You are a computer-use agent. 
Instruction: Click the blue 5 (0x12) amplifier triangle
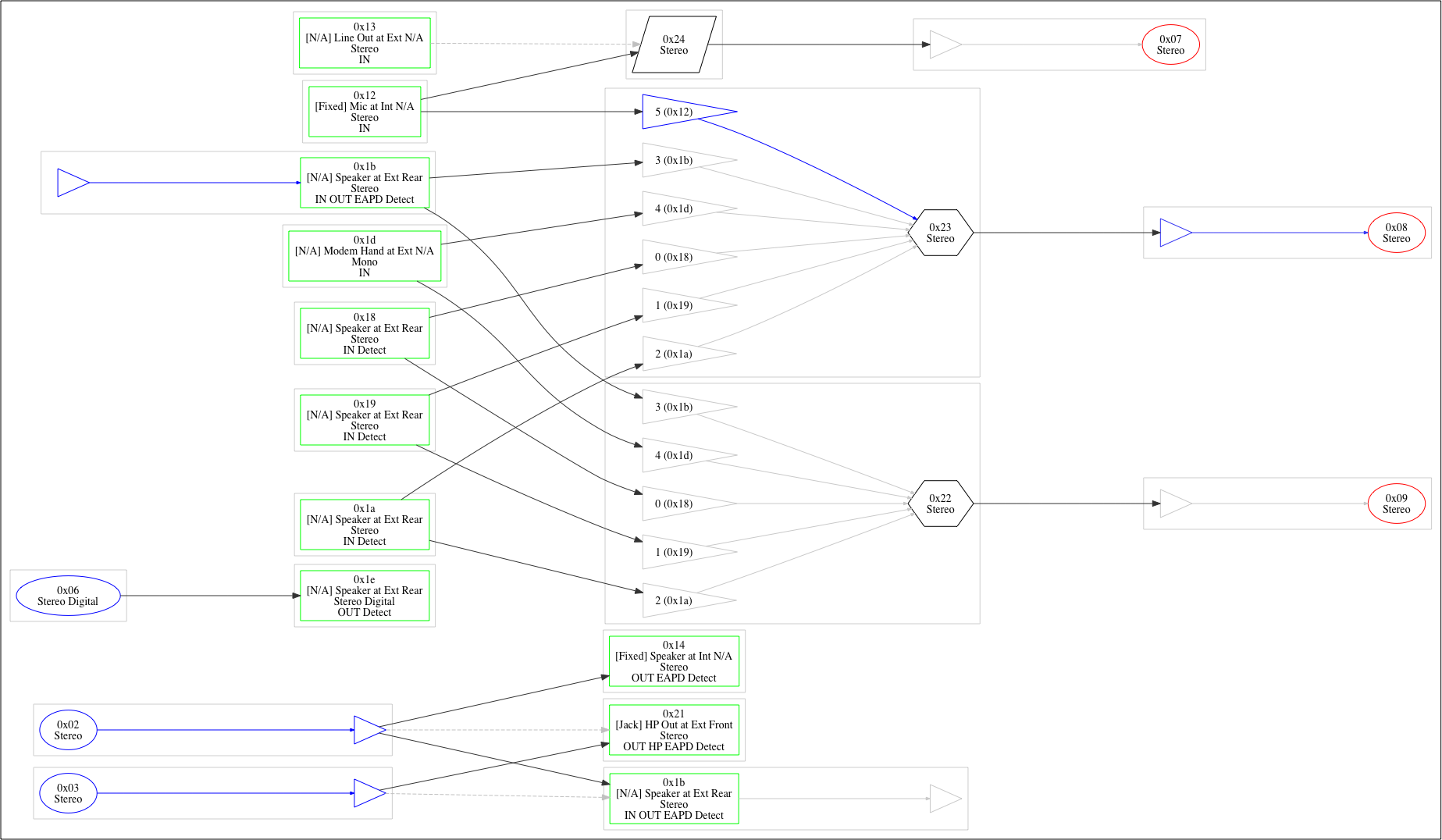pos(689,112)
